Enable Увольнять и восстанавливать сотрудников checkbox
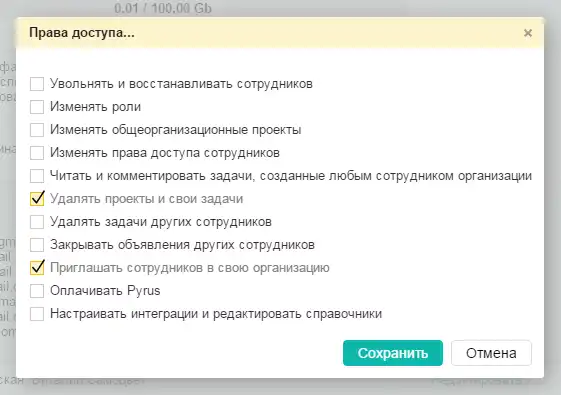561x395 pixels. click(x=37, y=84)
